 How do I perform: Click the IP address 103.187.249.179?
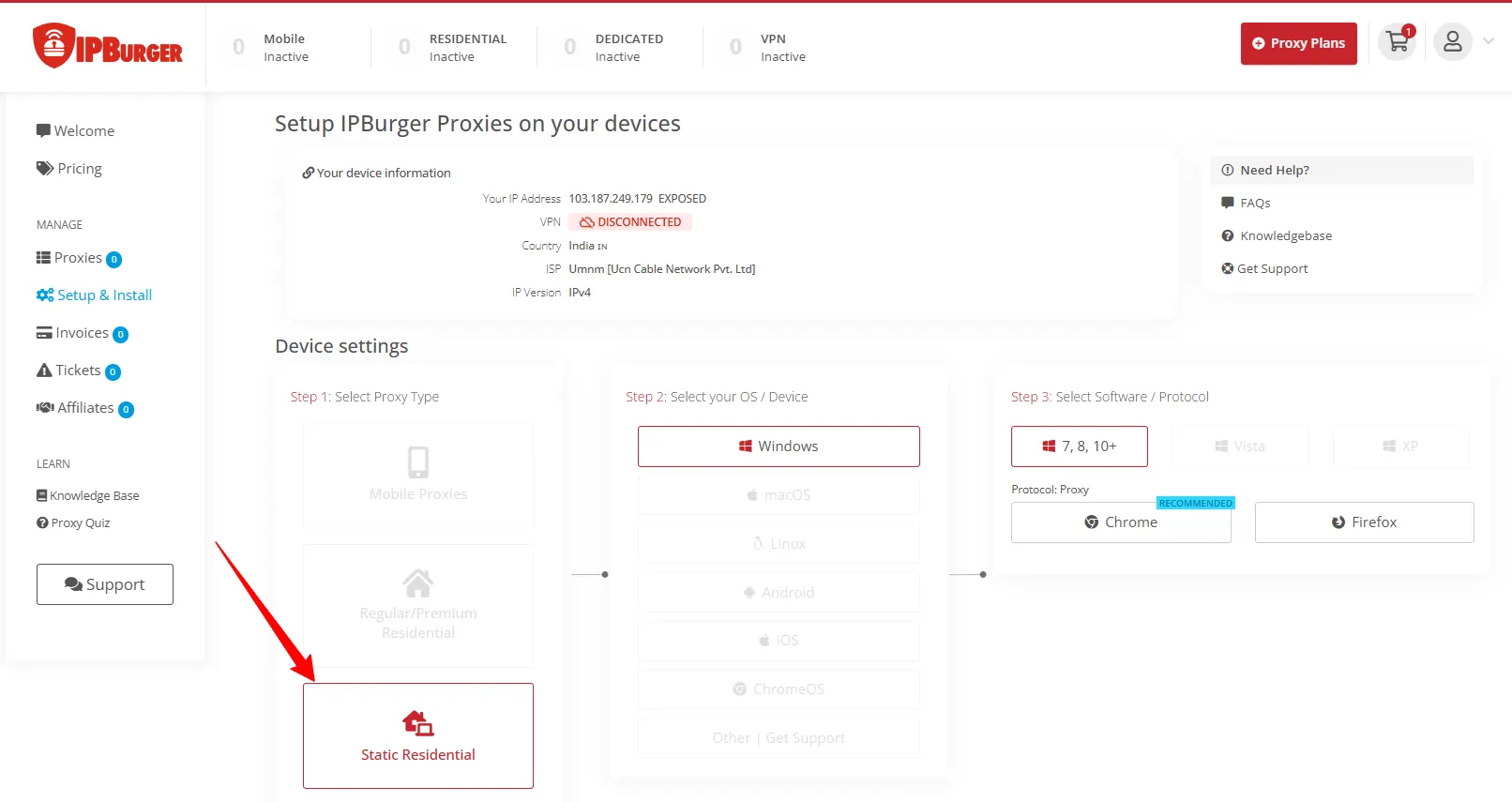[x=611, y=199]
